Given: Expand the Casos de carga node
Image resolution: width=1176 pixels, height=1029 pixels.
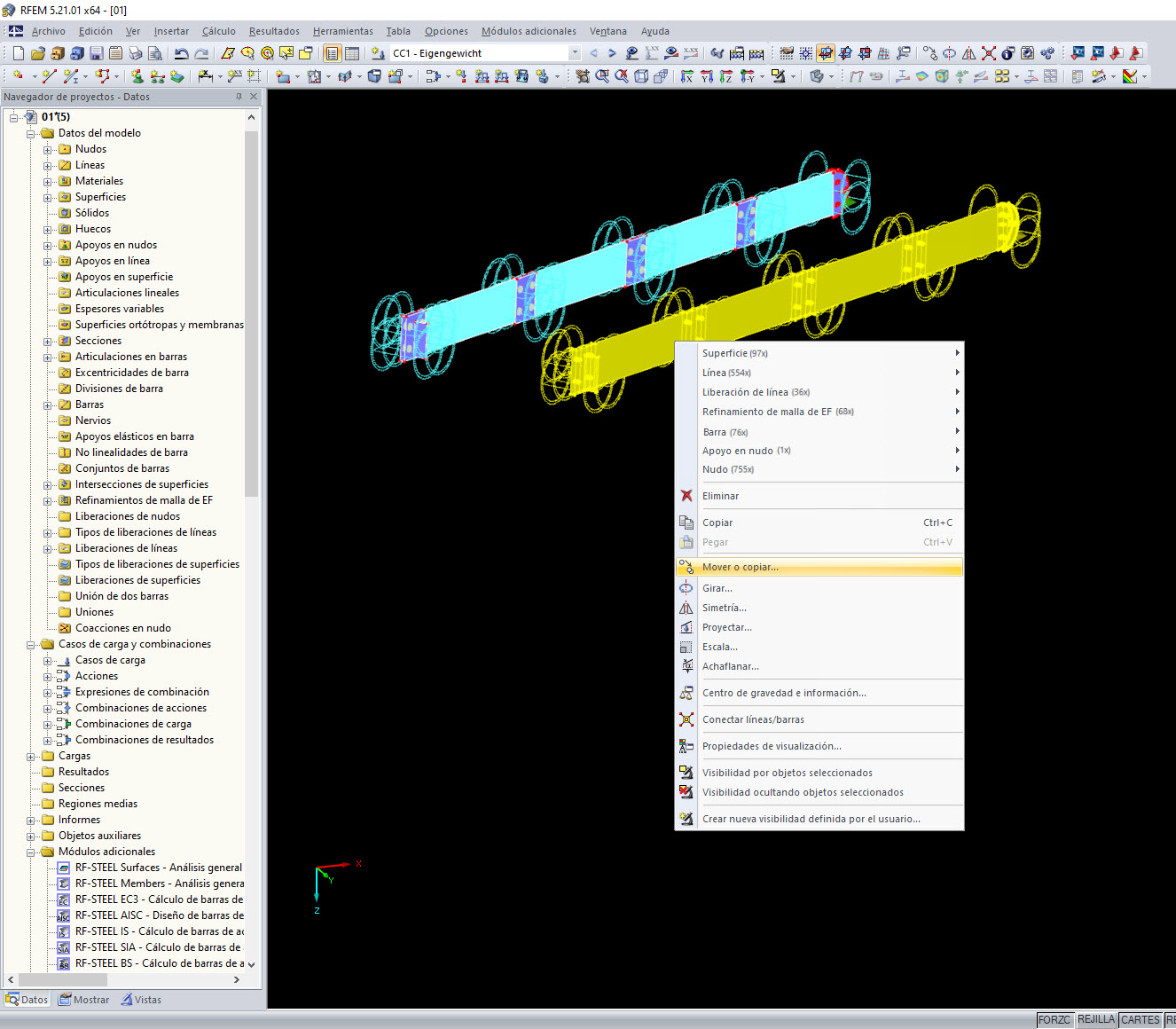Looking at the screenshot, I should pos(48,661).
